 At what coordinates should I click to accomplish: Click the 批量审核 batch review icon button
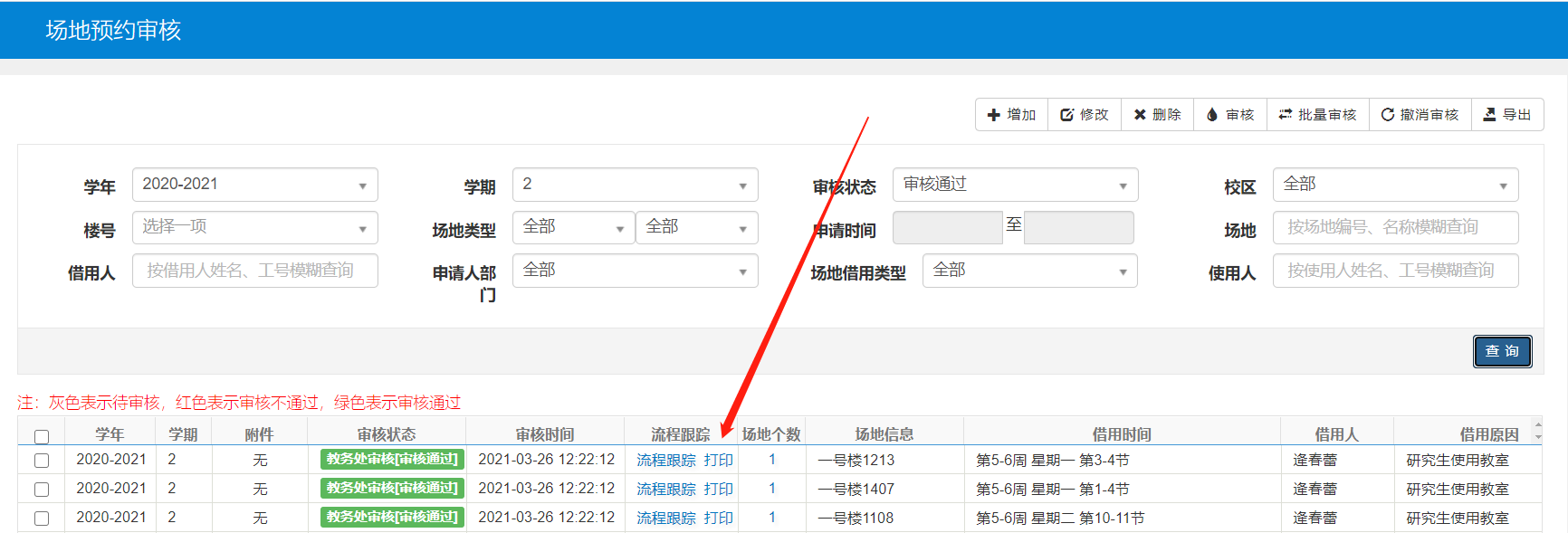click(x=1317, y=115)
